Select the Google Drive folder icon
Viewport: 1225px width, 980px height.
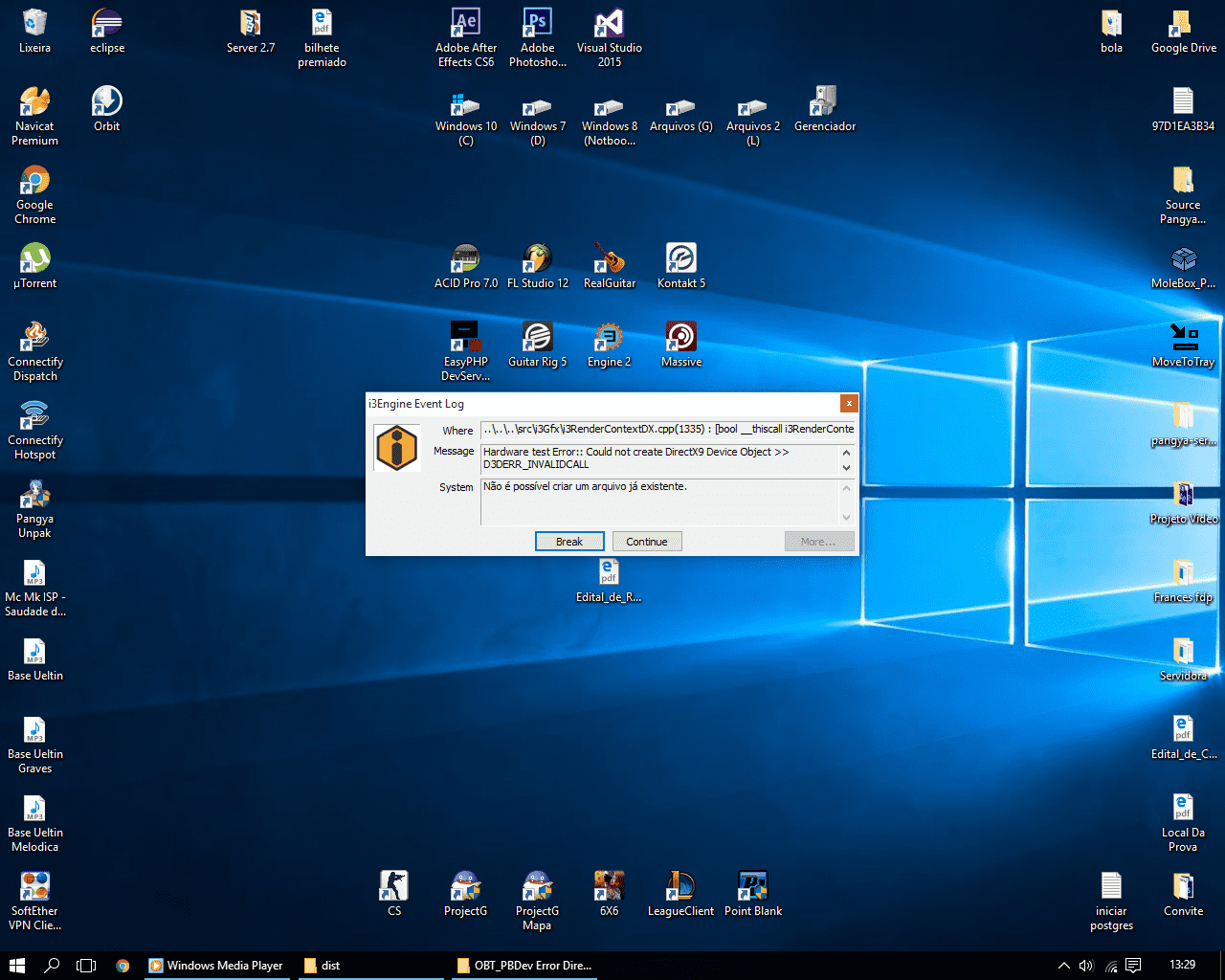coord(1184,31)
